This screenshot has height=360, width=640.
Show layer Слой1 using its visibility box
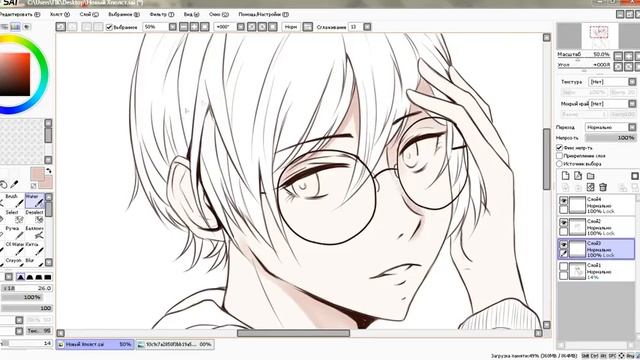coord(564,267)
